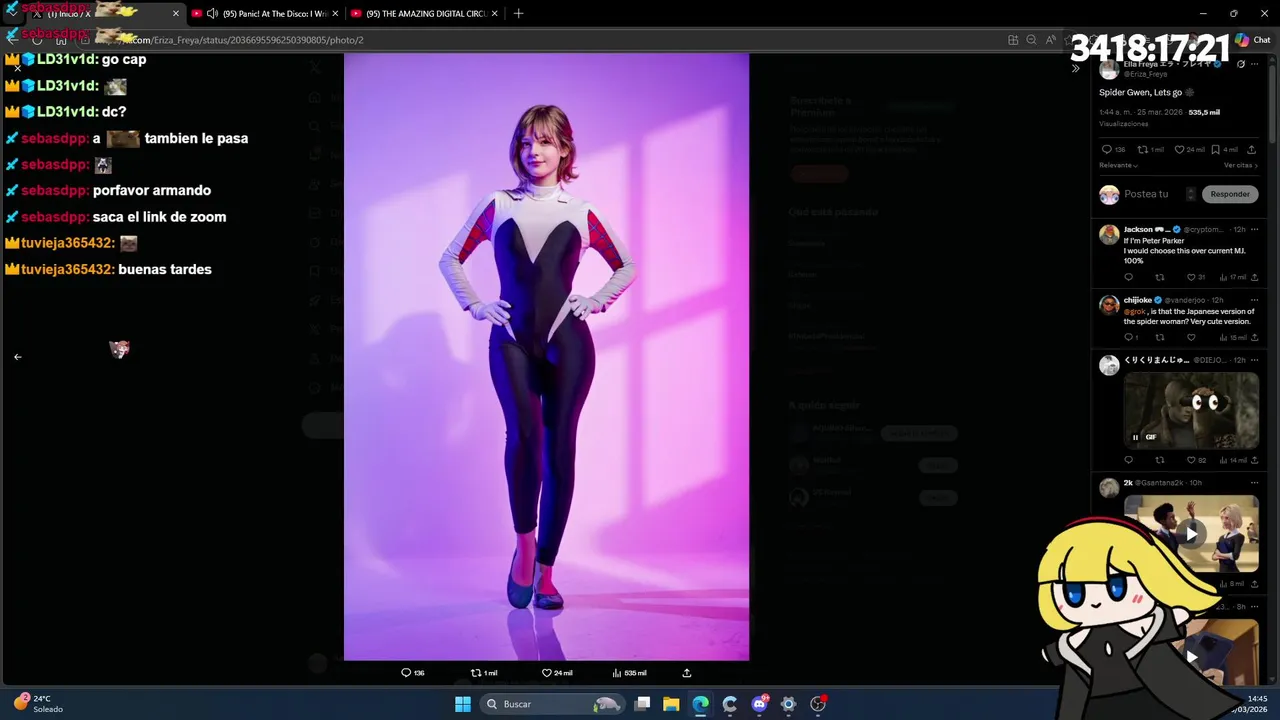Click 'saca el link de zoom' chat message
The image size is (1280, 720).
[x=159, y=217]
